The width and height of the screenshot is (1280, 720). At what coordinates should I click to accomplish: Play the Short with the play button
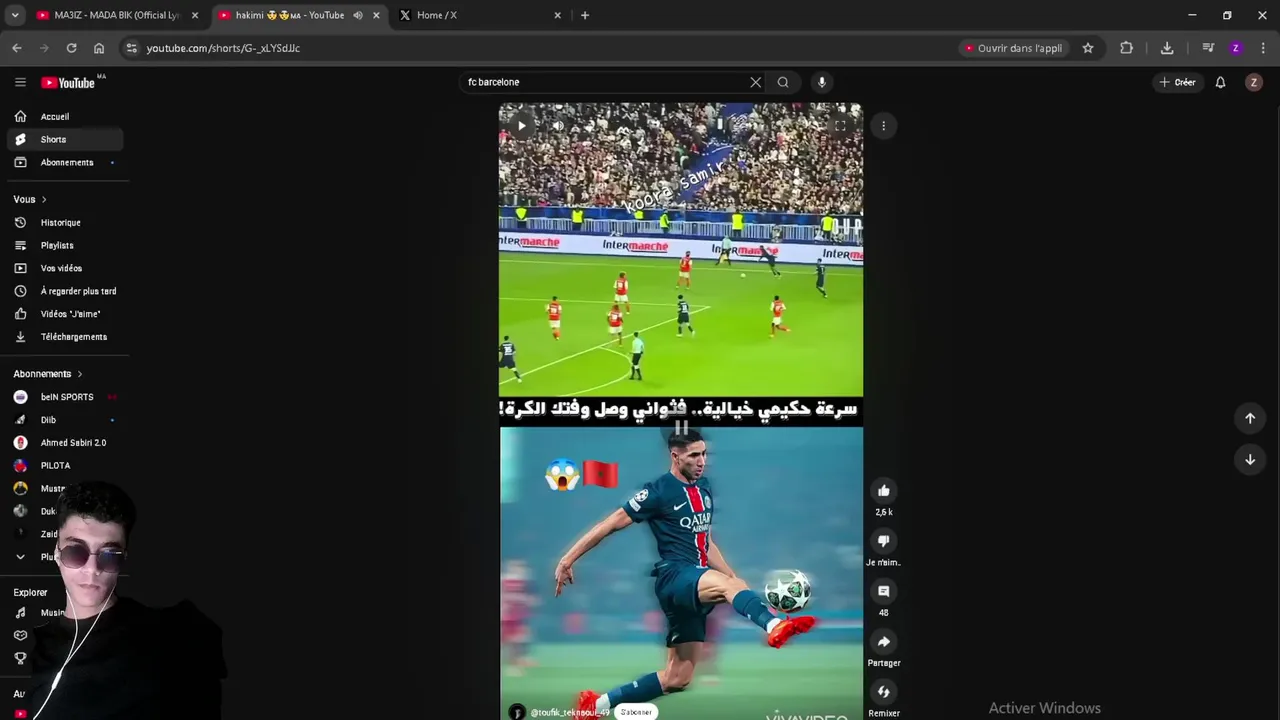[x=521, y=126]
